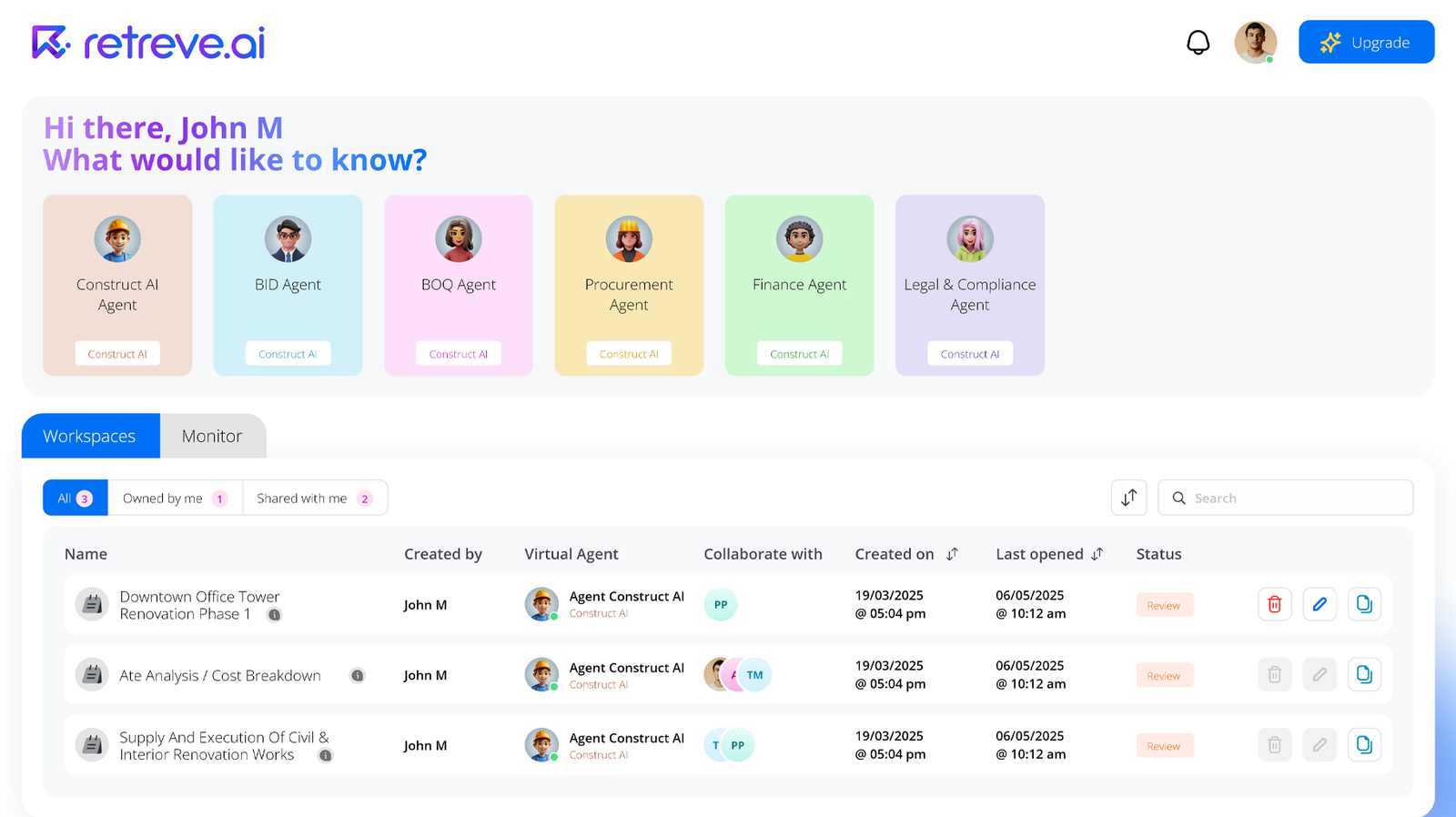Image resolution: width=1456 pixels, height=817 pixels.
Task: Select the Legal & Compliance Agent card
Action: tap(970, 285)
